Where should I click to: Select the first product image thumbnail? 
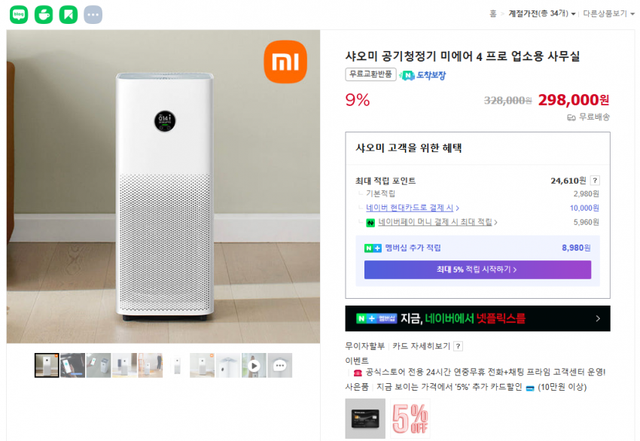pyautogui.click(x=46, y=366)
